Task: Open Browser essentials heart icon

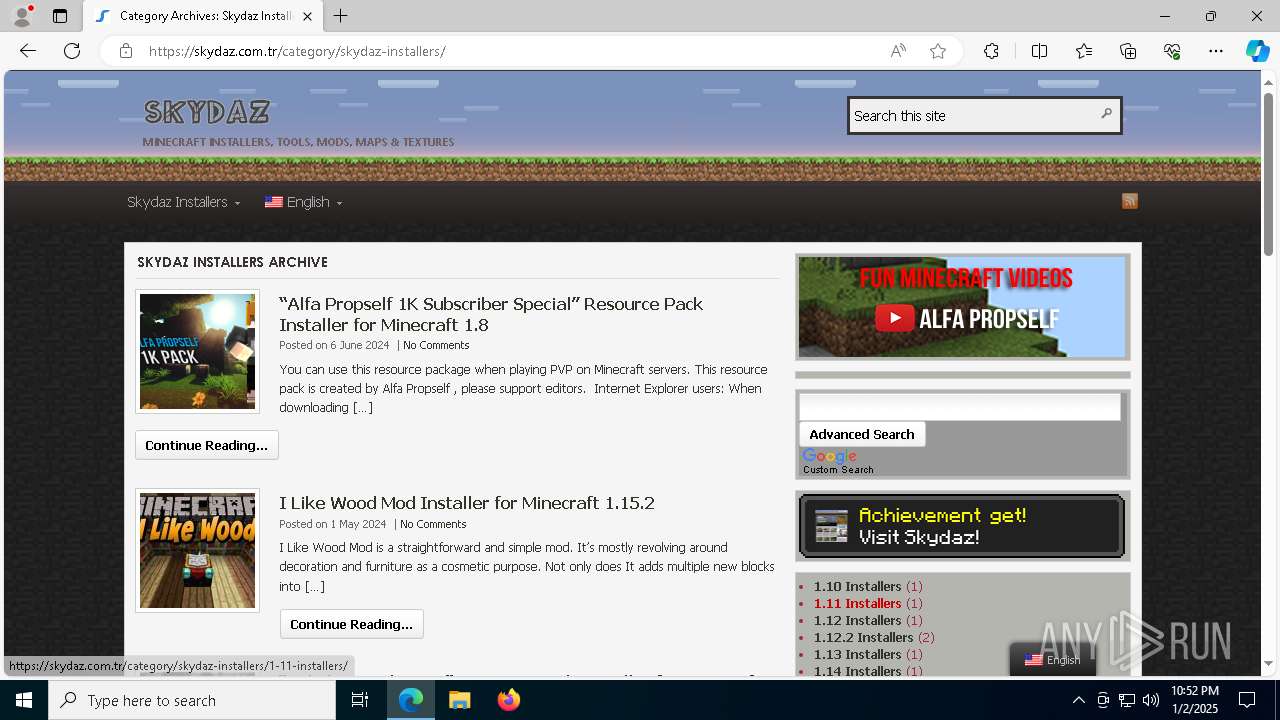Action: pyautogui.click(x=1172, y=51)
